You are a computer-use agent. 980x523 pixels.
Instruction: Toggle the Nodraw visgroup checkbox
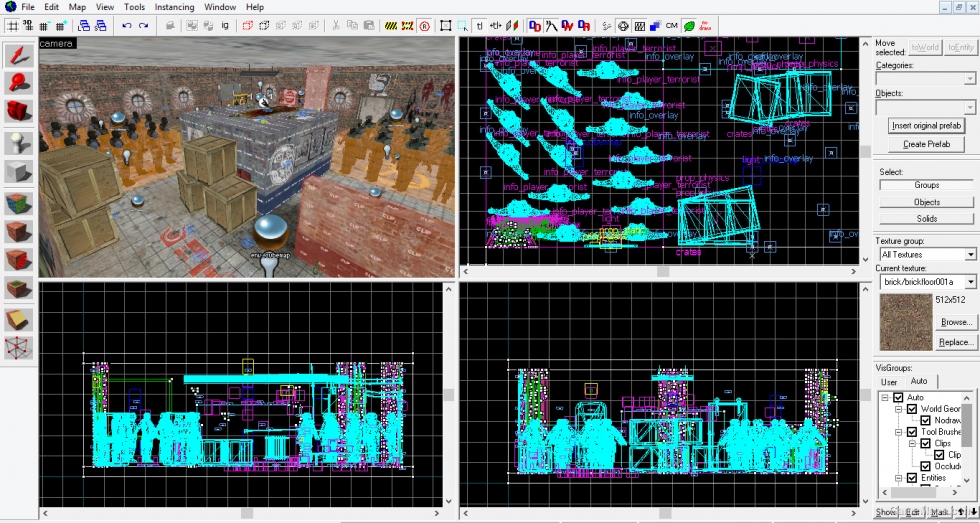pyautogui.click(x=926, y=421)
